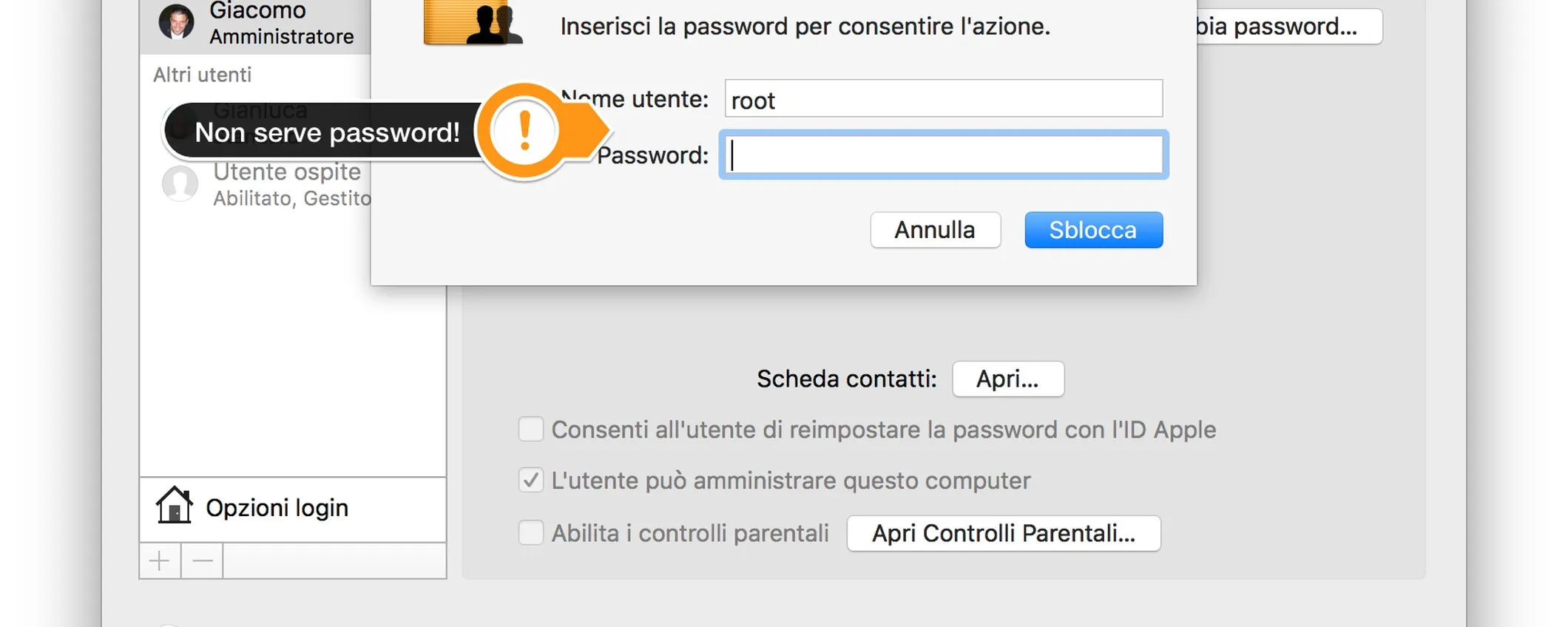
Task: Open Apri Controlli Parentali
Action: (x=1004, y=533)
